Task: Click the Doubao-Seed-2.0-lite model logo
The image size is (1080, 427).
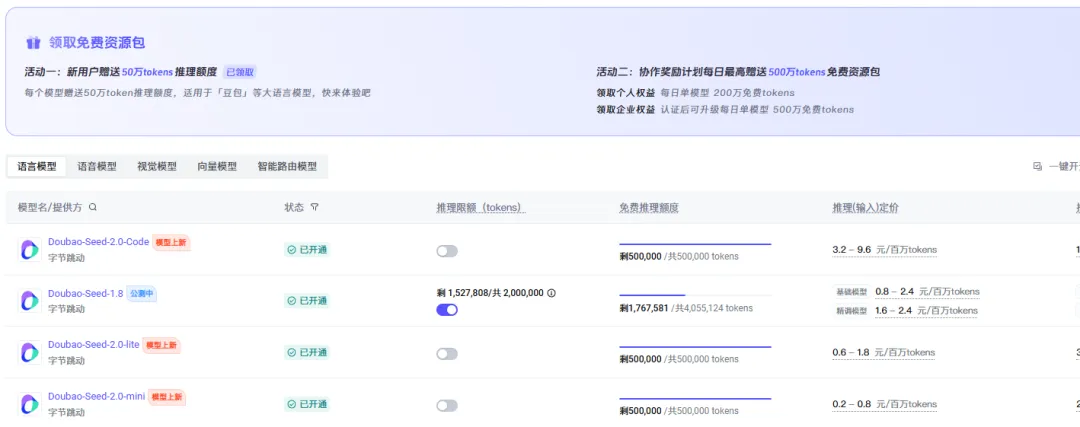Action: (30, 353)
